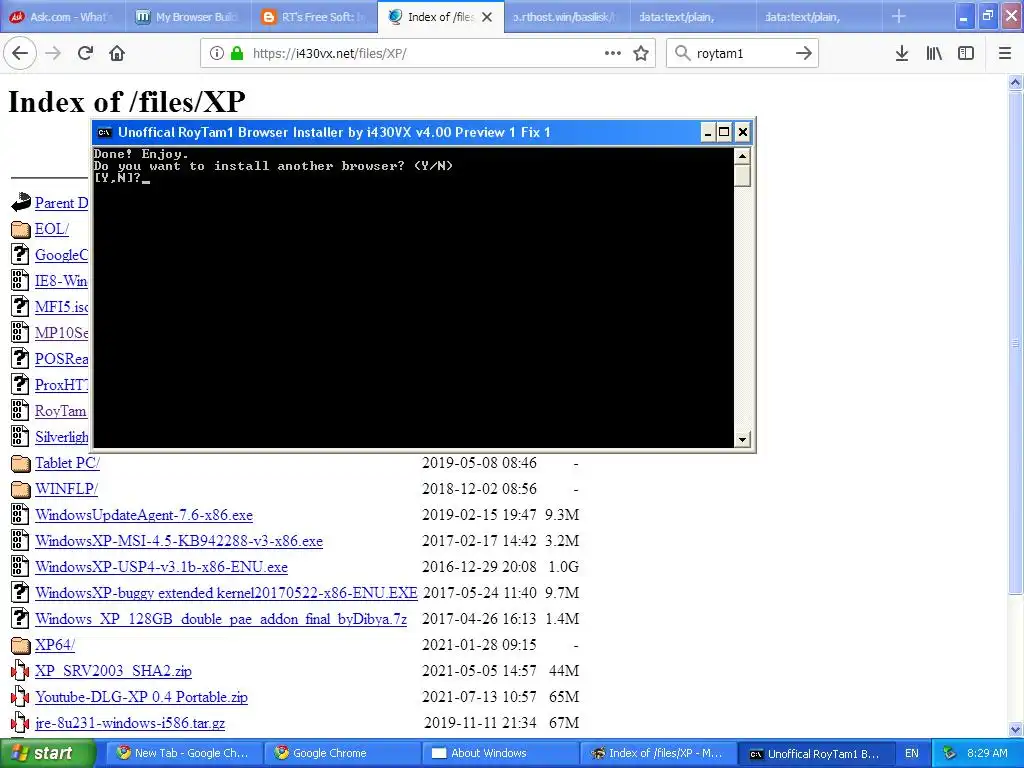
Task: Click the WindowsUpdateAgent binary file icon
Action: 20,515
